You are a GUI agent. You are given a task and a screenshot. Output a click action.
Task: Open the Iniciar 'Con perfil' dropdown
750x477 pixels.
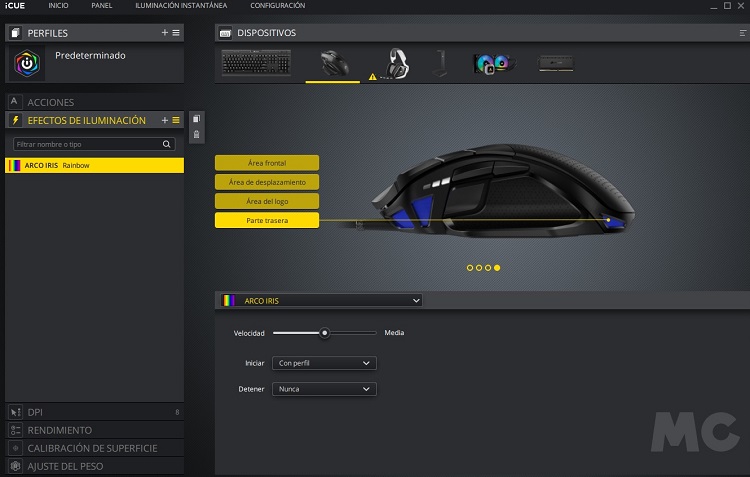tap(323, 363)
